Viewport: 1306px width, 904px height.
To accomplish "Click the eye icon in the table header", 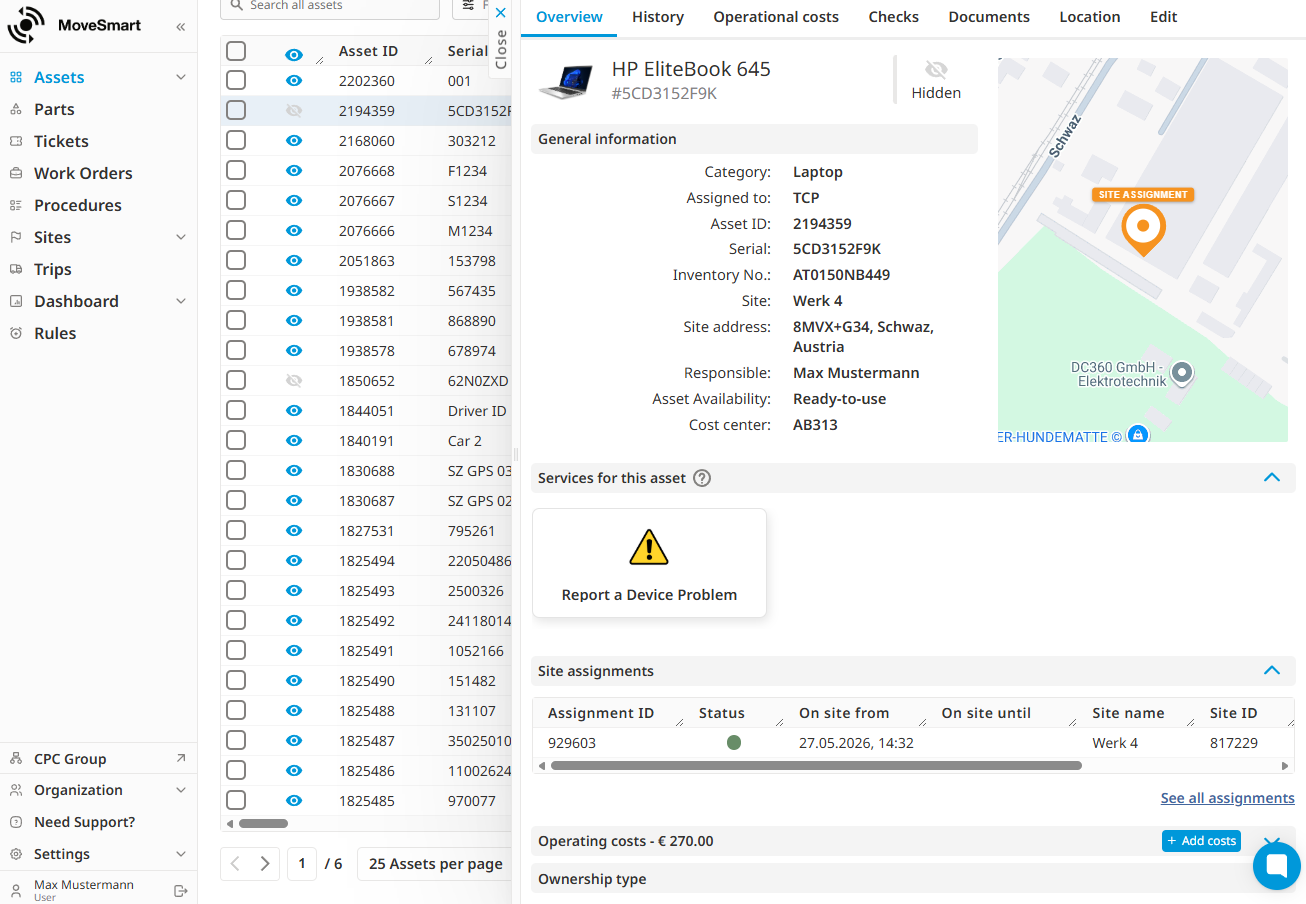I will (x=294, y=54).
